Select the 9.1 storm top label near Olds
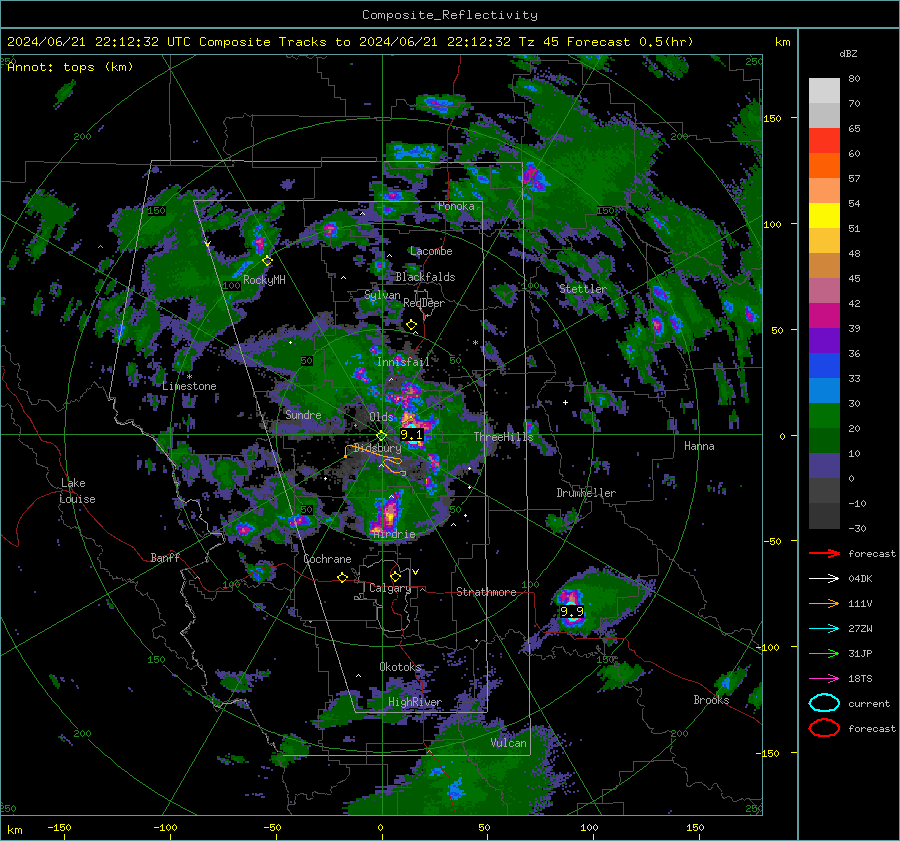The image size is (900, 841). click(411, 435)
